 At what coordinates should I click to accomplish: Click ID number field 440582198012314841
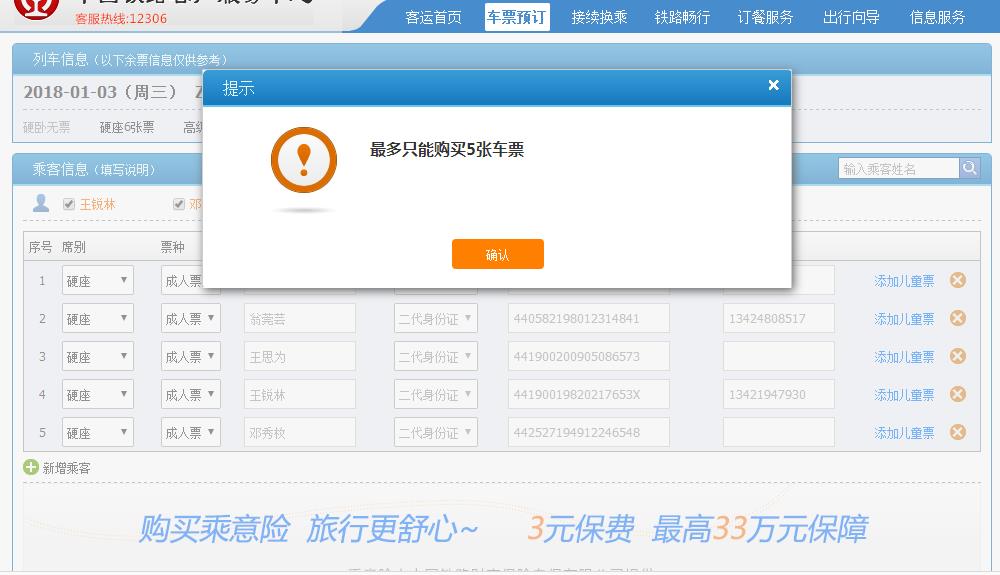589,318
